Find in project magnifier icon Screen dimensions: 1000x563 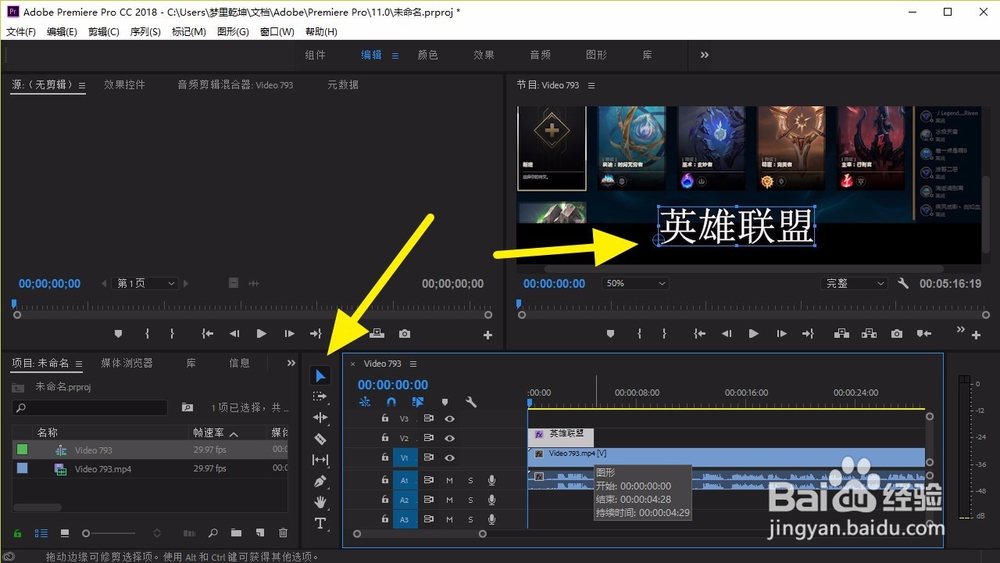[213, 532]
